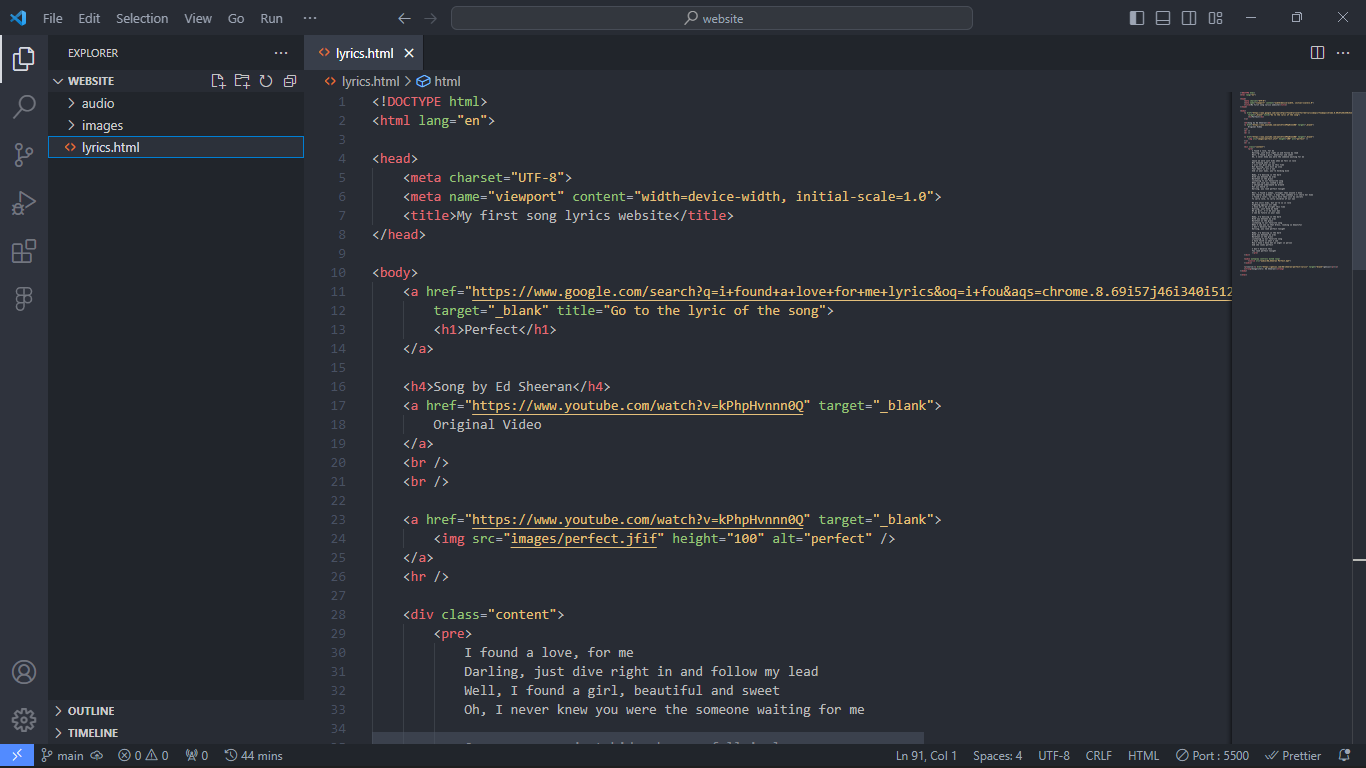Click the youtube link on line 17
This screenshot has height=768, width=1366.
638,406
